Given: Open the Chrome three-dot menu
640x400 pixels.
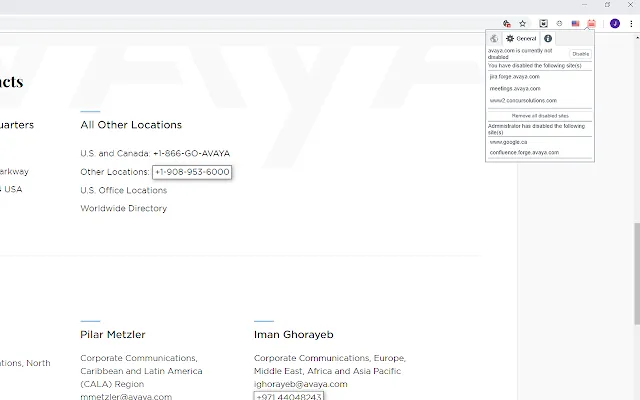Looking at the screenshot, I should [x=631, y=24].
